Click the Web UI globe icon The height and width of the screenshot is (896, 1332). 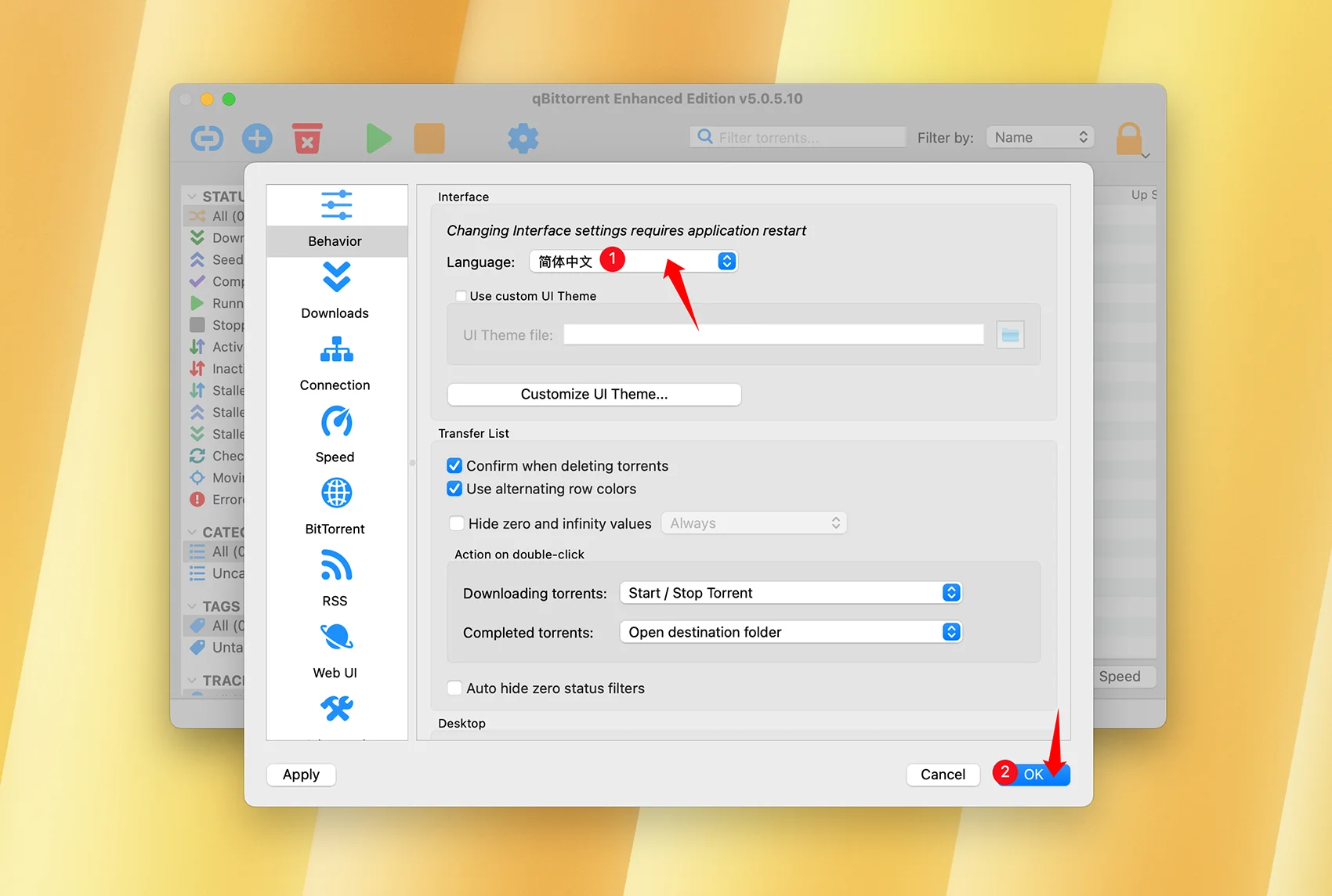[336, 638]
